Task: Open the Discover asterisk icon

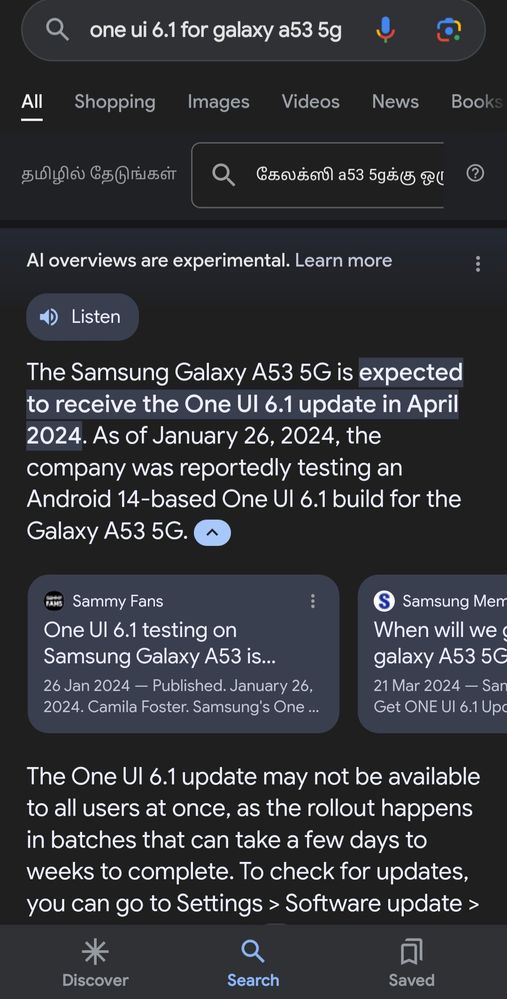Action: tap(95, 953)
